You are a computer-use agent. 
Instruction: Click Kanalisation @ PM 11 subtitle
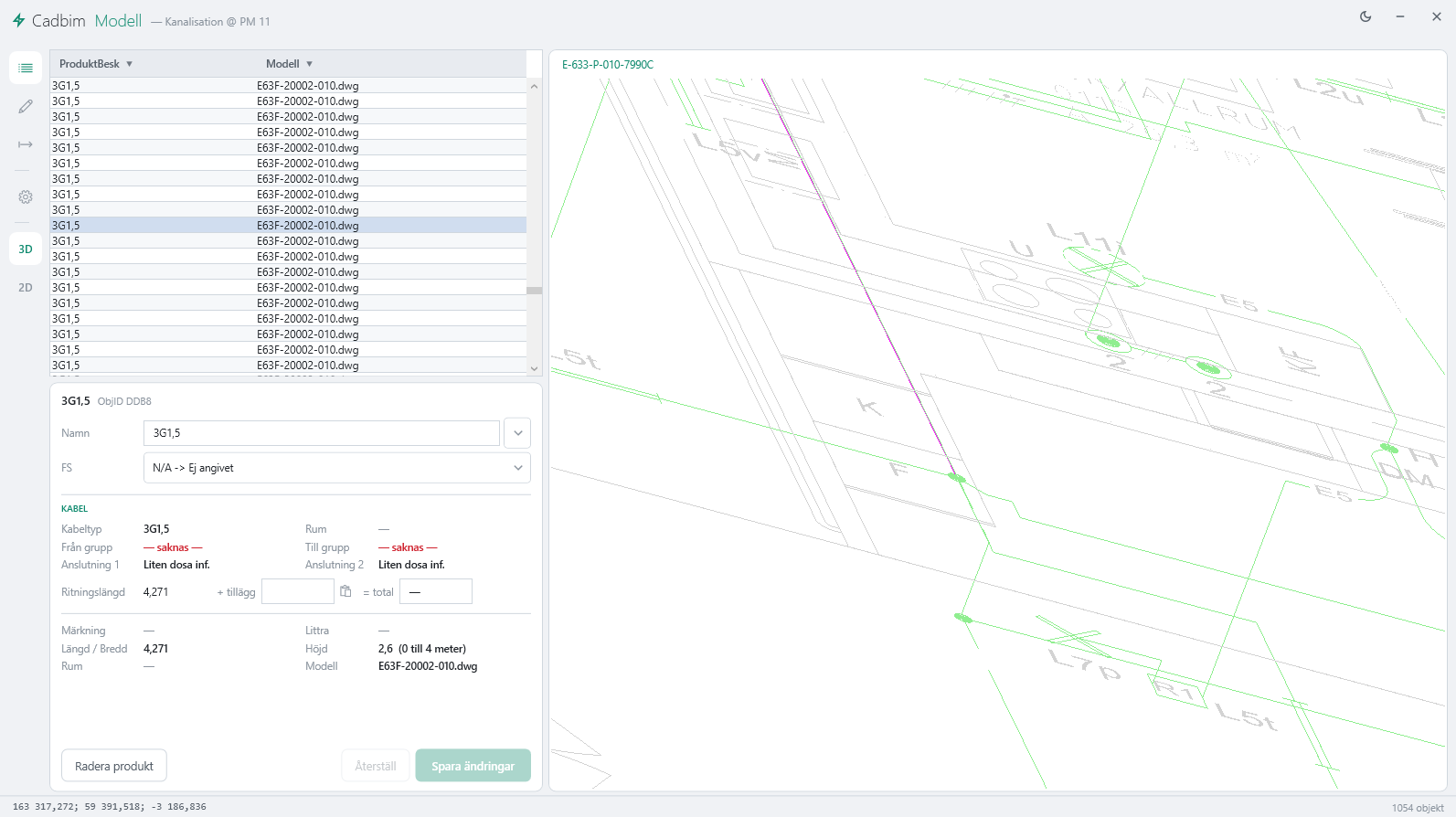(x=218, y=22)
